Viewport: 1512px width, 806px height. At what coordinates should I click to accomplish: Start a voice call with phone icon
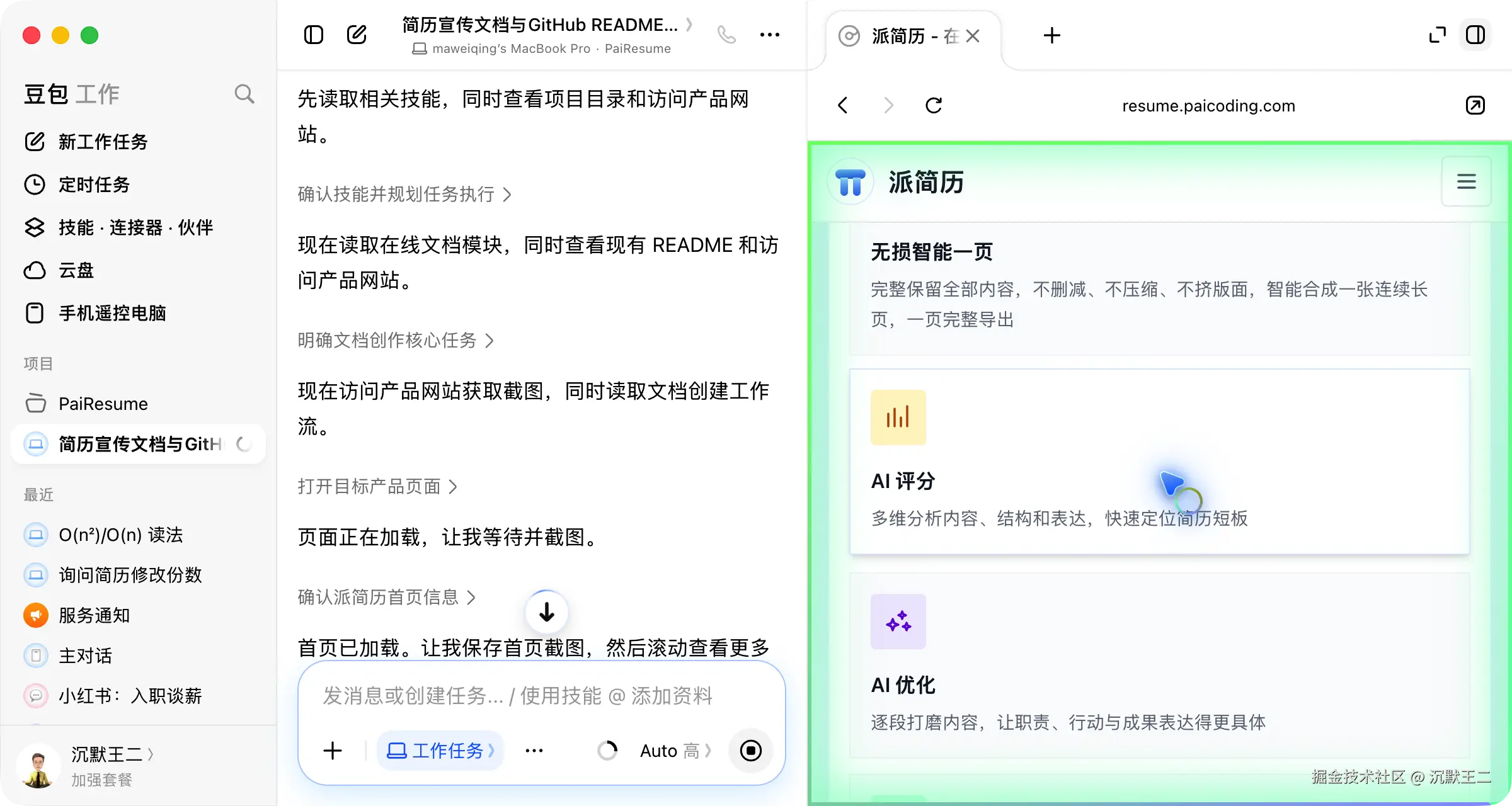pos(727,35)
